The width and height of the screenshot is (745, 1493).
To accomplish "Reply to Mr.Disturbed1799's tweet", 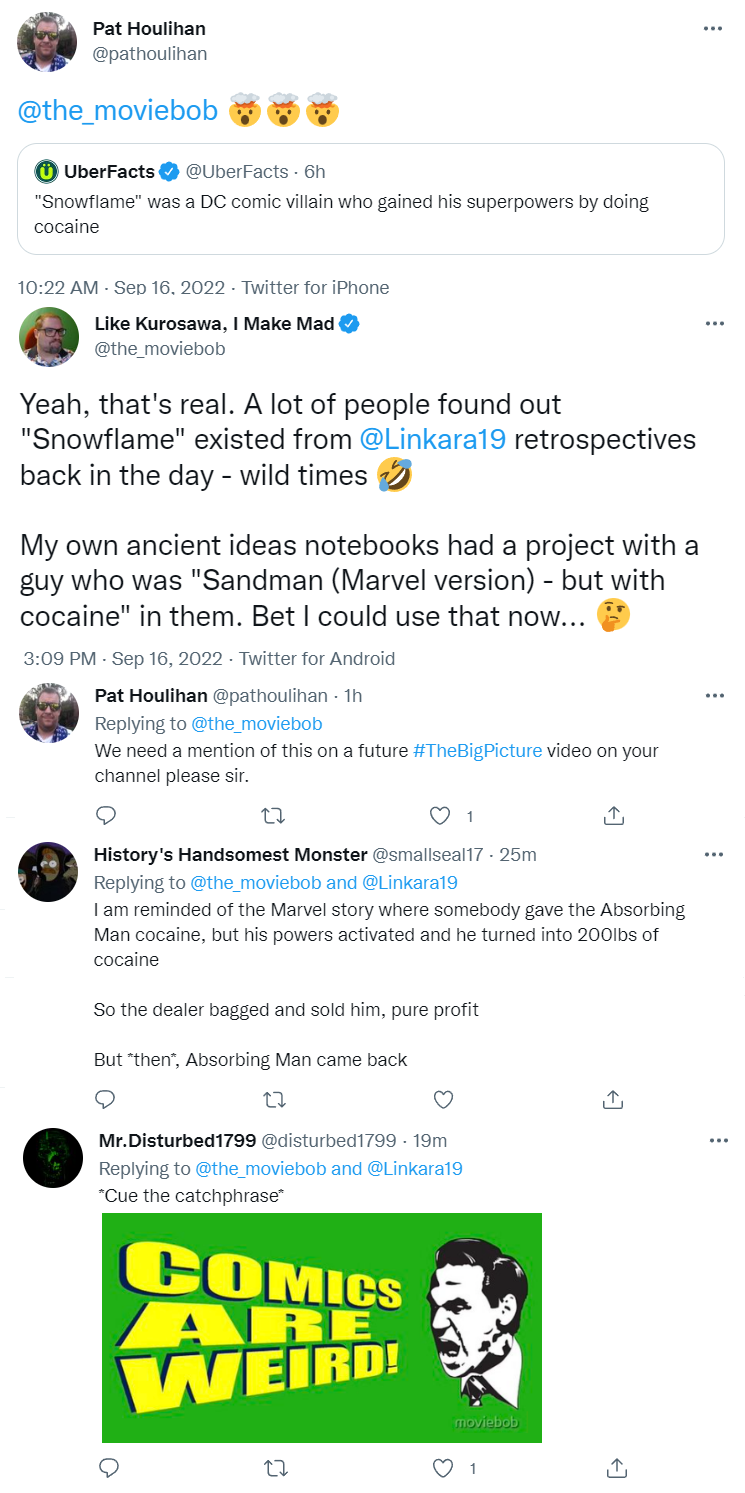I will click(110, 1468).
